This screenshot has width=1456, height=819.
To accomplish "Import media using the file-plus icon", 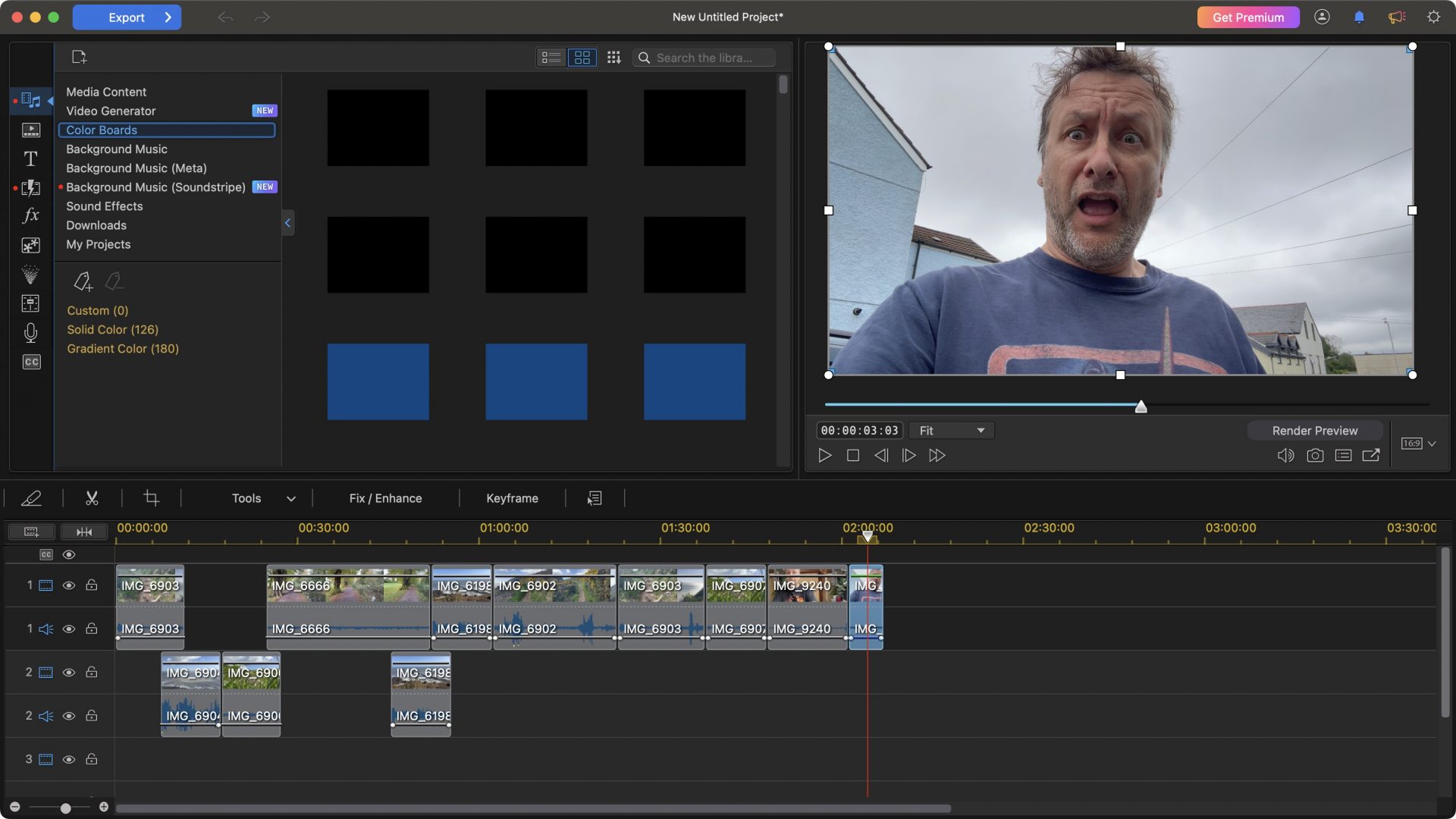I will pos(79,57).
